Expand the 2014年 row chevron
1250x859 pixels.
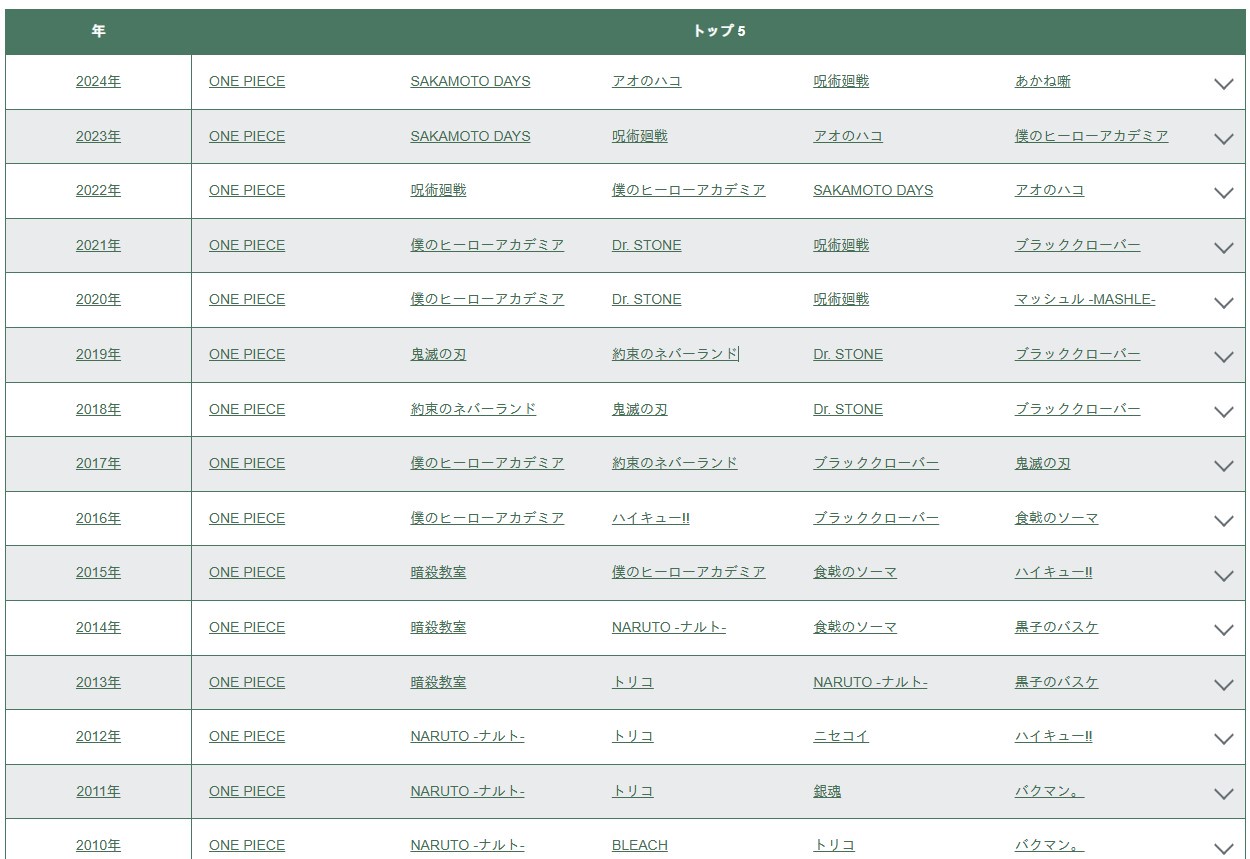[x=1223, y=630]
